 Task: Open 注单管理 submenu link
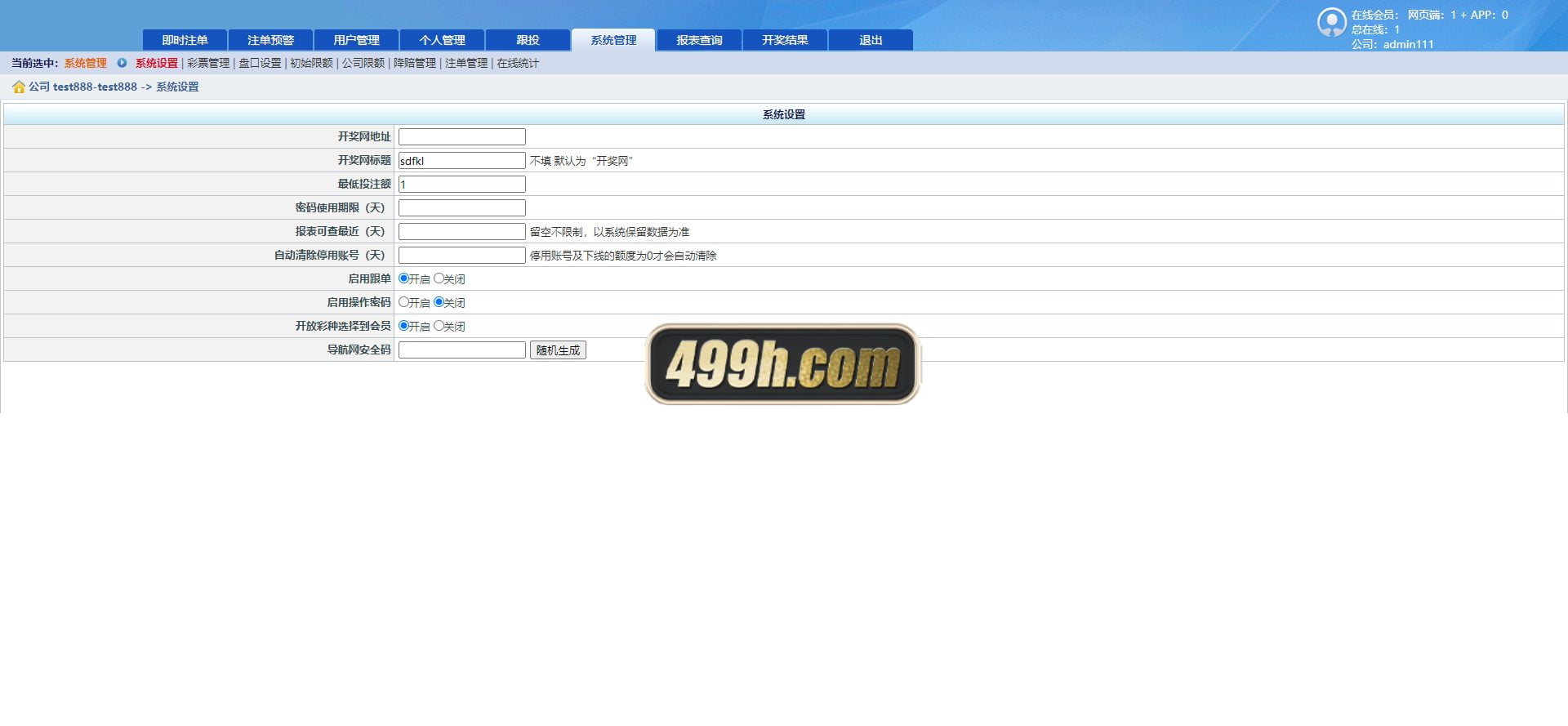tap(466, 63)
